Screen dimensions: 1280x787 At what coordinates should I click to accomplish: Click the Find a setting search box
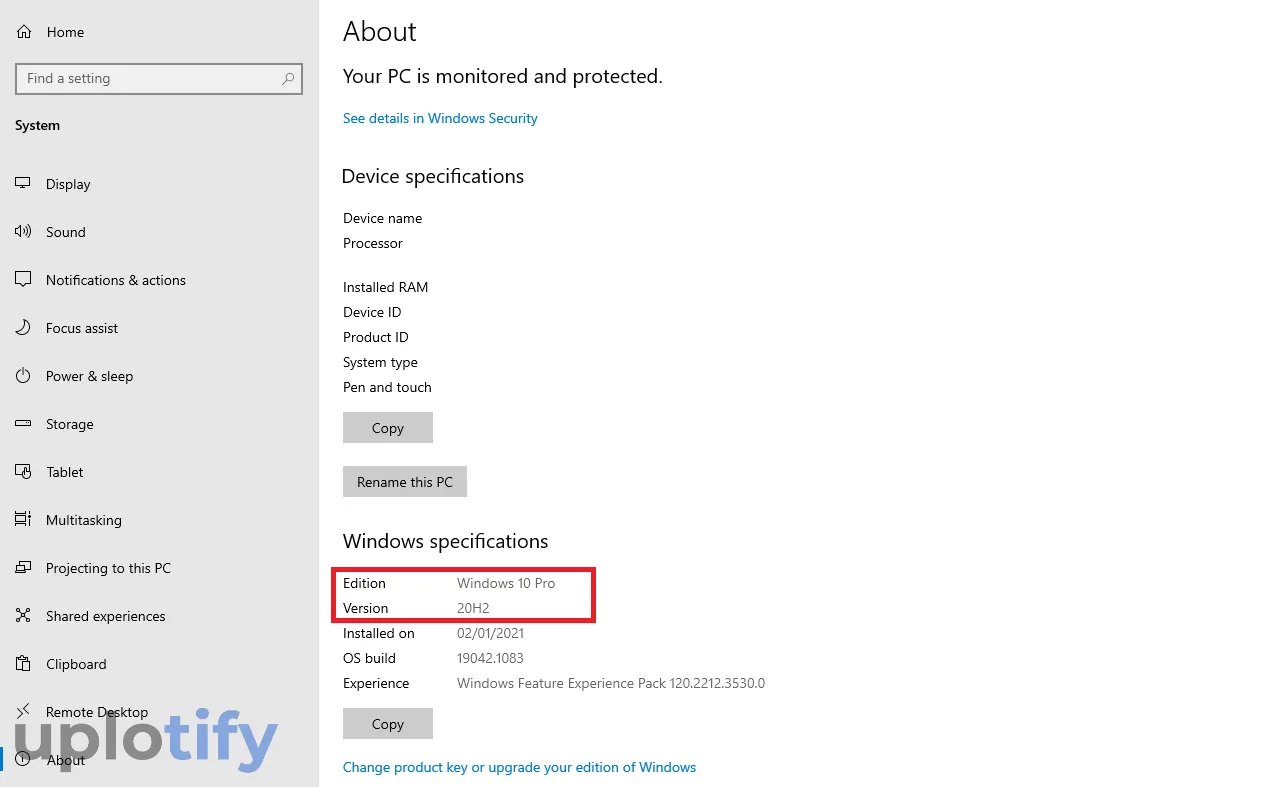coord(159,79)
